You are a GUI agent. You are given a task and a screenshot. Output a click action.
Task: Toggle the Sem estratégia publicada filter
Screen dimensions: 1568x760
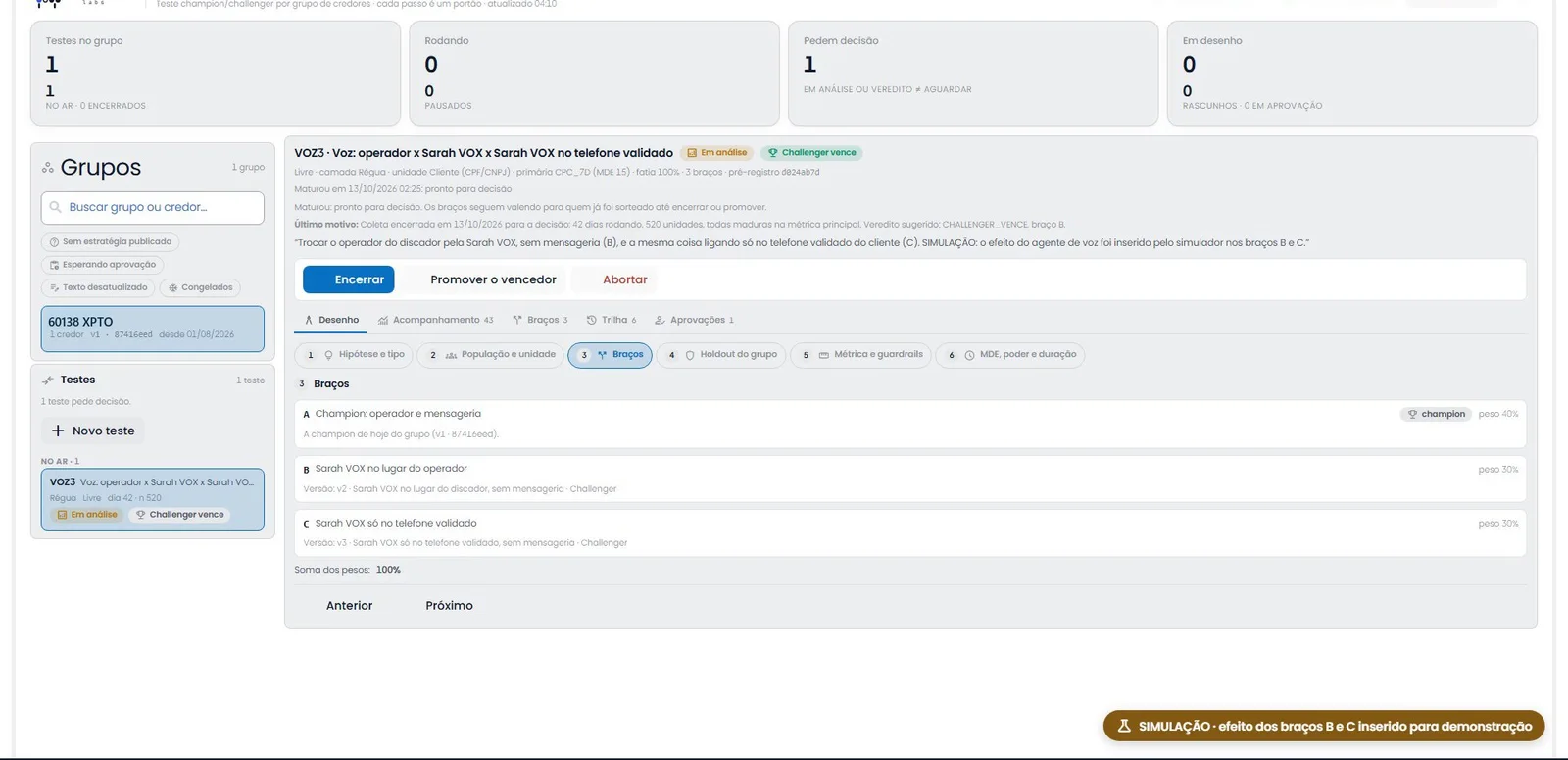(x=110, y=242)
